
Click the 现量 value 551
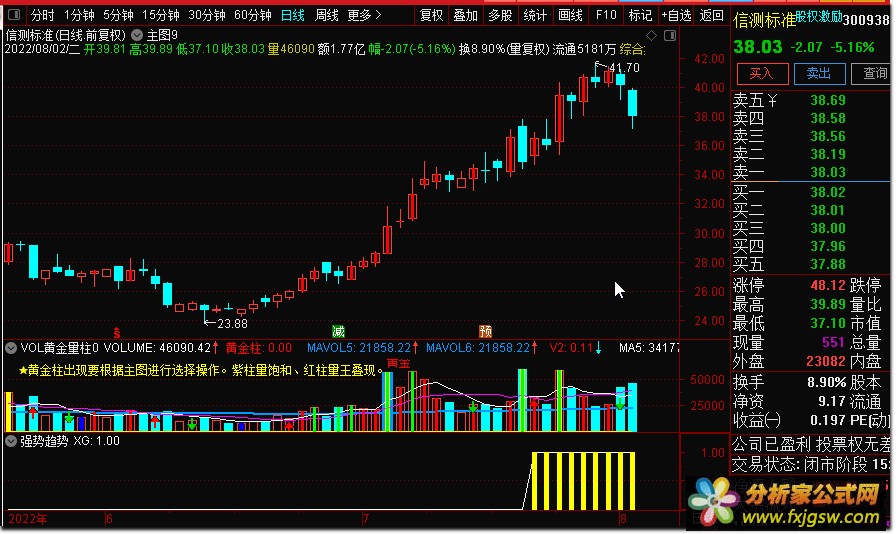pyautogui.click(x=833, y=342)
